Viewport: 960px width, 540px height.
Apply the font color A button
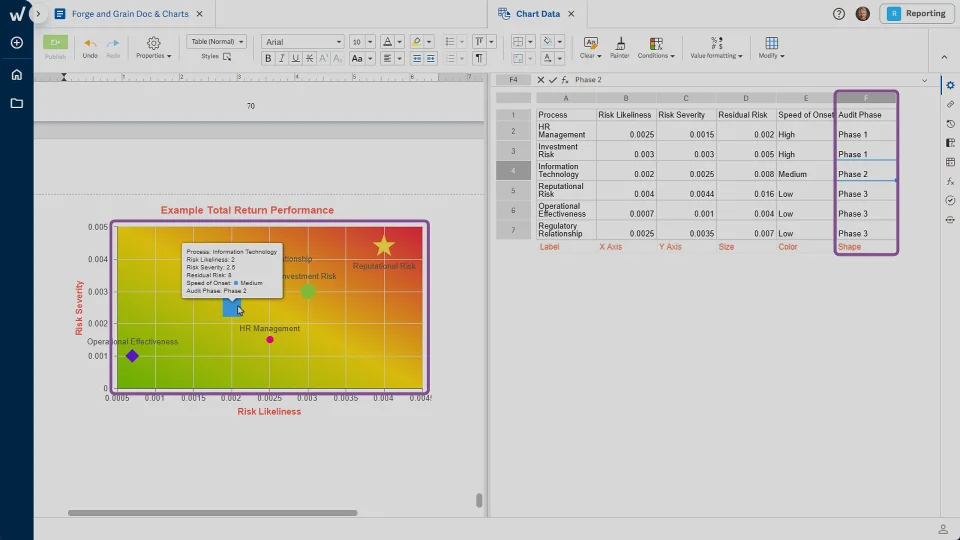pos(387,42)
